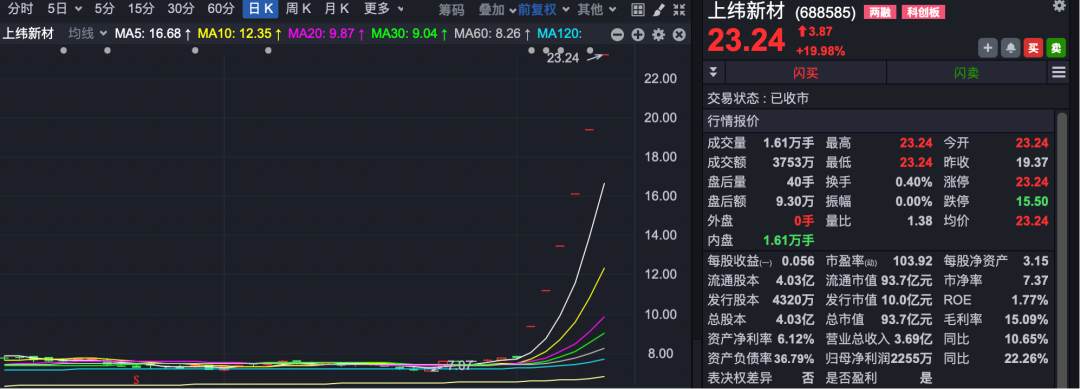Image resolution: width=1080 pixels, height=389 pixels.
Task: Click the MA30: 9.04 label
Action: pos(409,34)
